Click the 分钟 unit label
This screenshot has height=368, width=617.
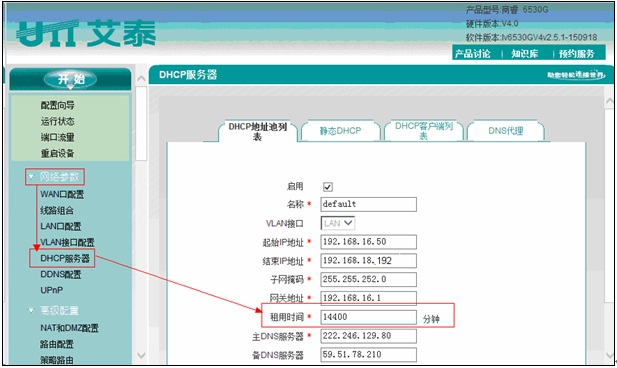pyautogui.click(x=431, y=319)
